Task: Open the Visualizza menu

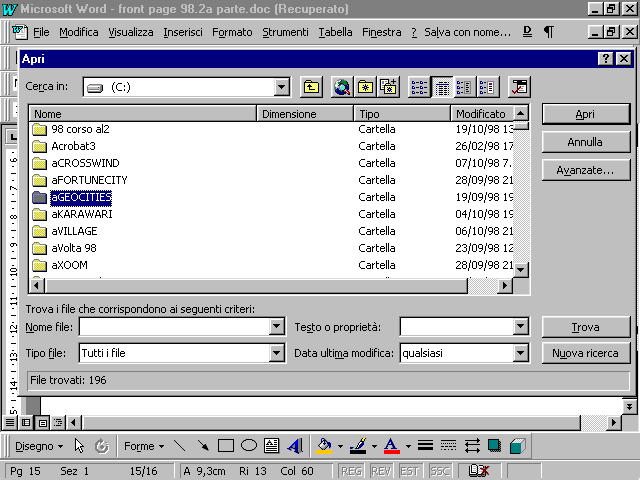Action: (131, 32)
